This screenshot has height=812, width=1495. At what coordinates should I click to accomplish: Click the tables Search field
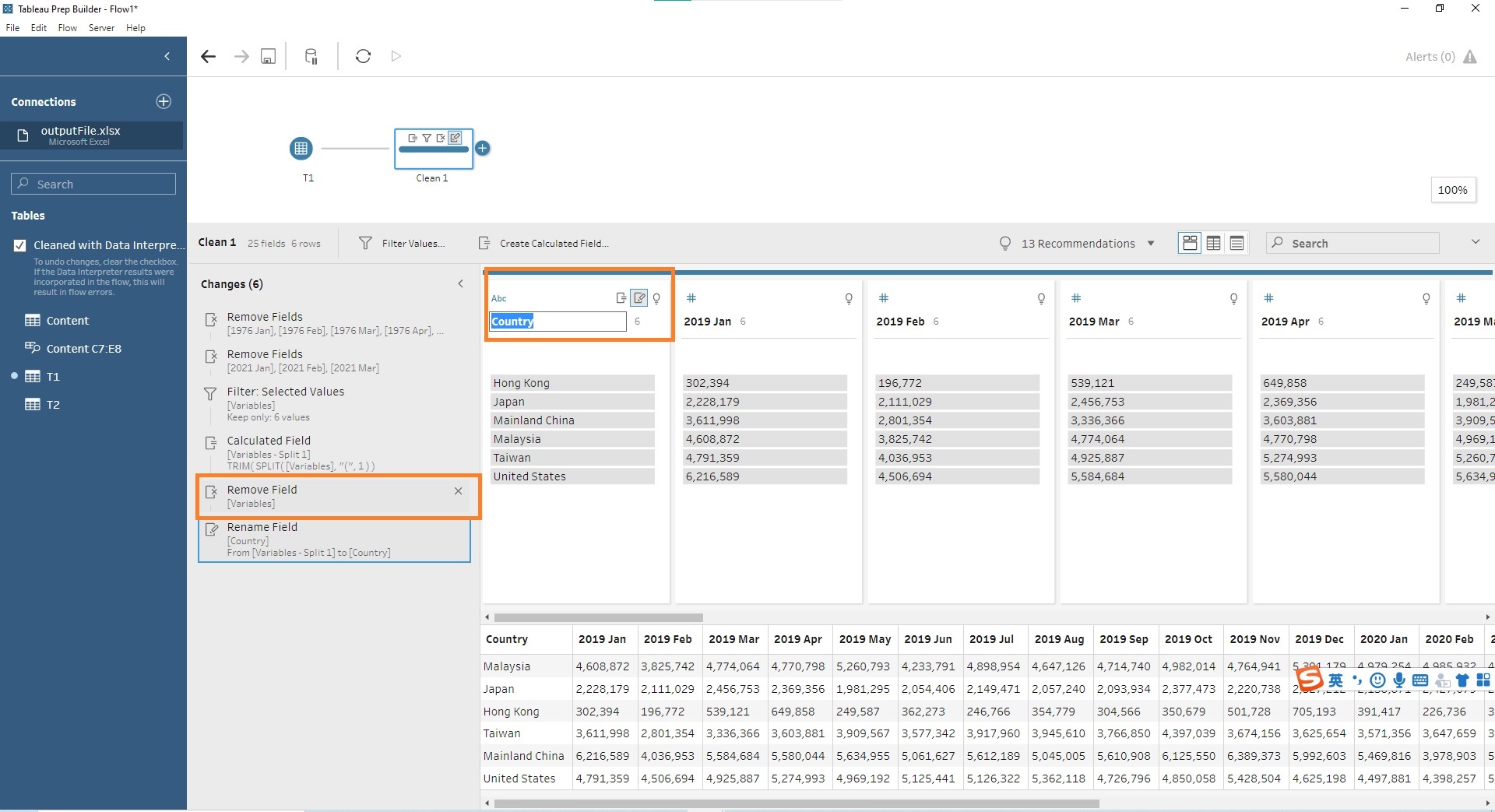(93, 184)
